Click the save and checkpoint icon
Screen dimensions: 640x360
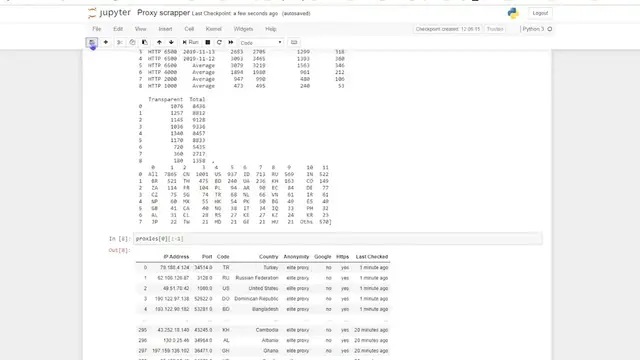tap(92, 42)
